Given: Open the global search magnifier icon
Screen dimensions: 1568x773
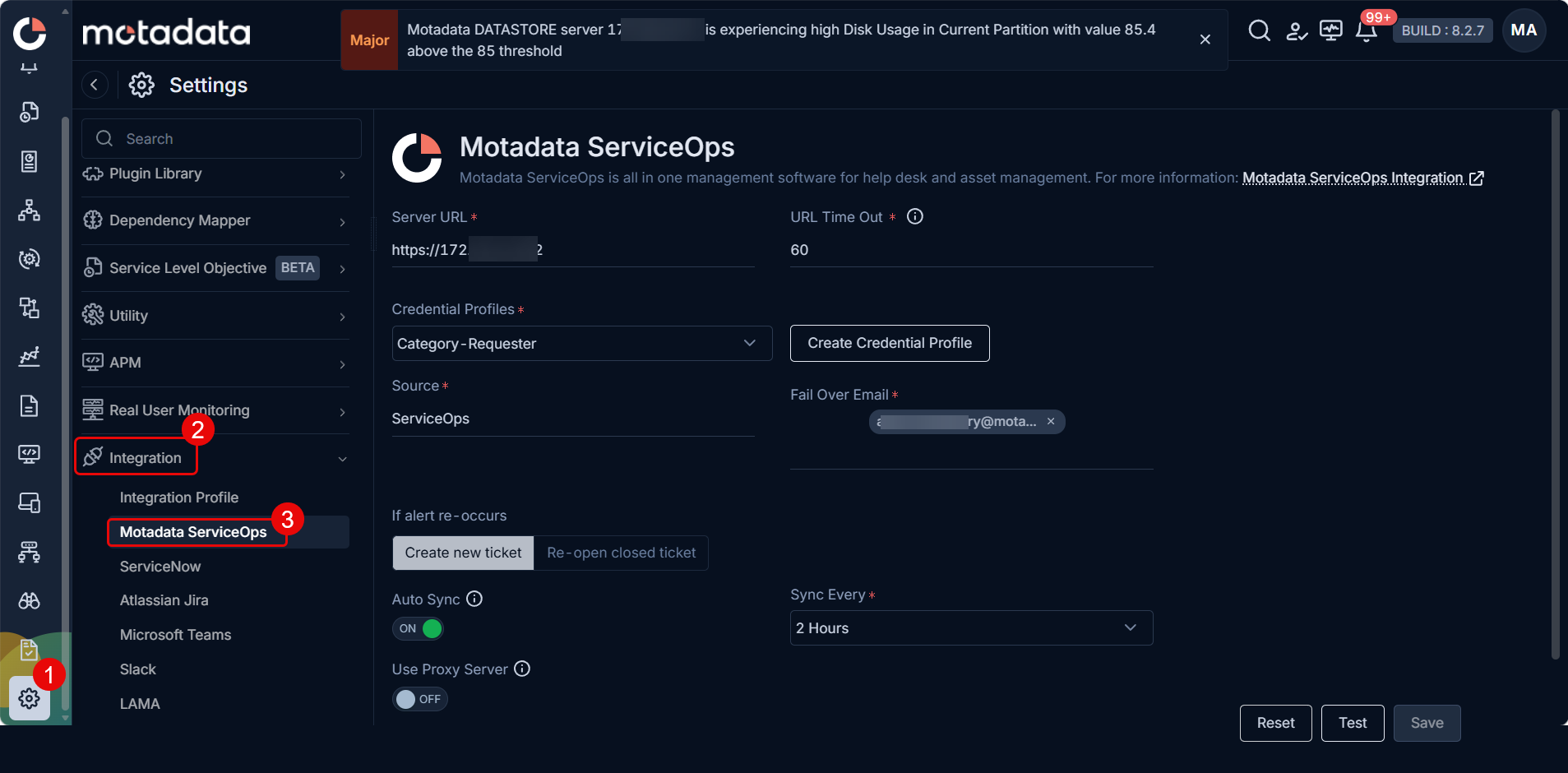Looking at the screenshot, I should pos(1259,31).
